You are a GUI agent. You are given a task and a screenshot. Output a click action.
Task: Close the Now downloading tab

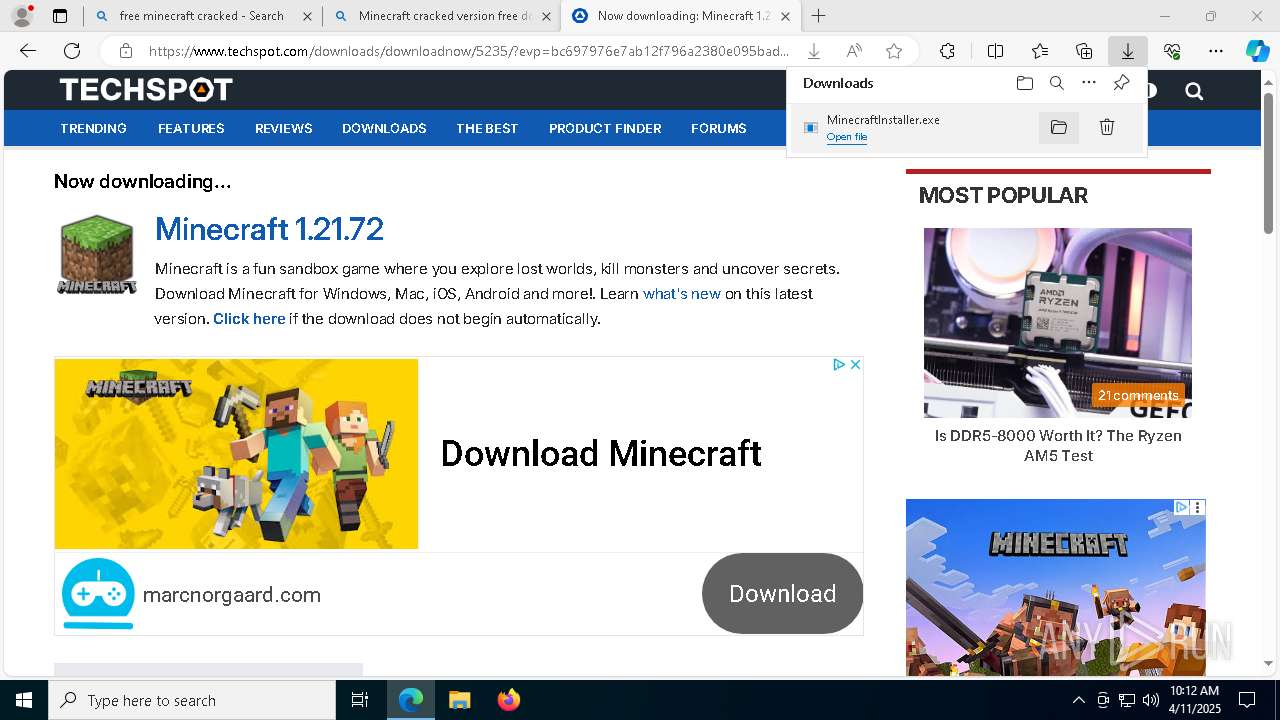point(785,16)
